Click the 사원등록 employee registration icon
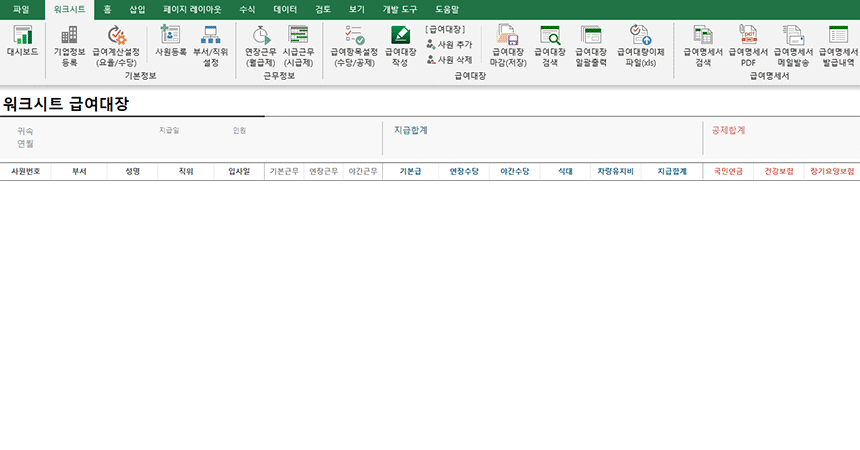 tap(170, 46)
